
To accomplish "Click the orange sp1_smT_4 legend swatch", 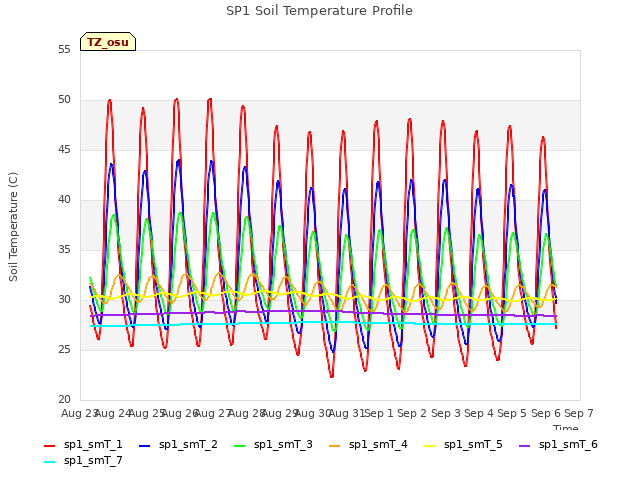I will coord(334,446).
